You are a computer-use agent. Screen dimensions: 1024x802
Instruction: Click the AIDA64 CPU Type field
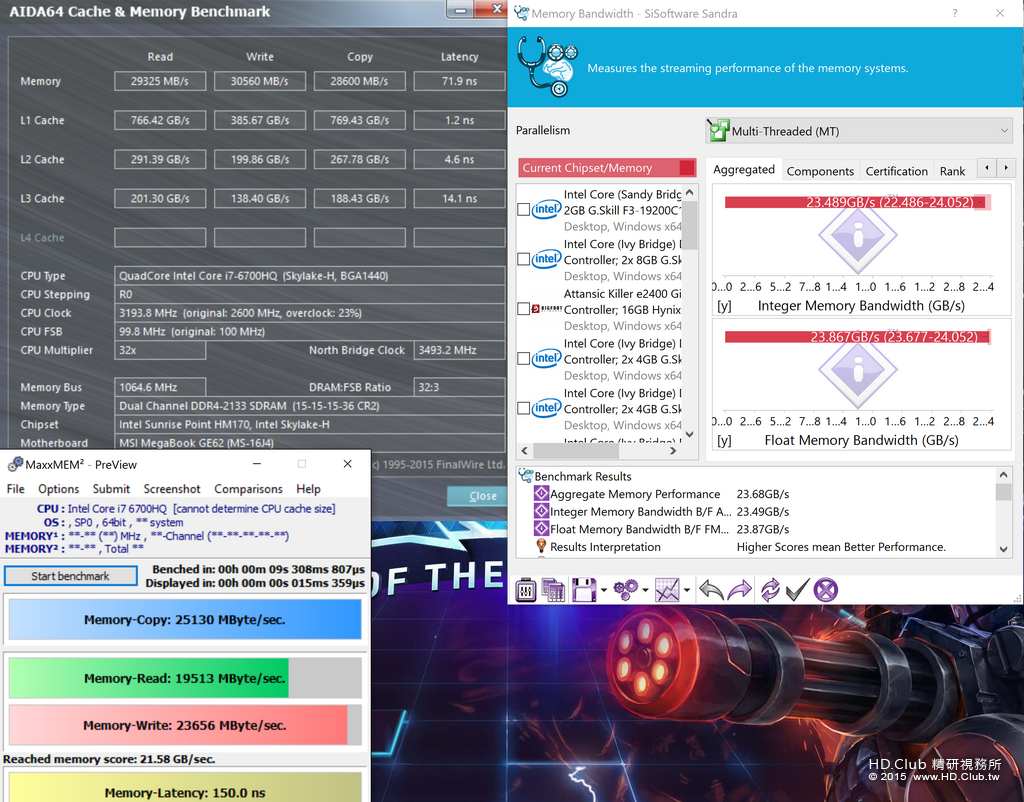pos(310,276)
